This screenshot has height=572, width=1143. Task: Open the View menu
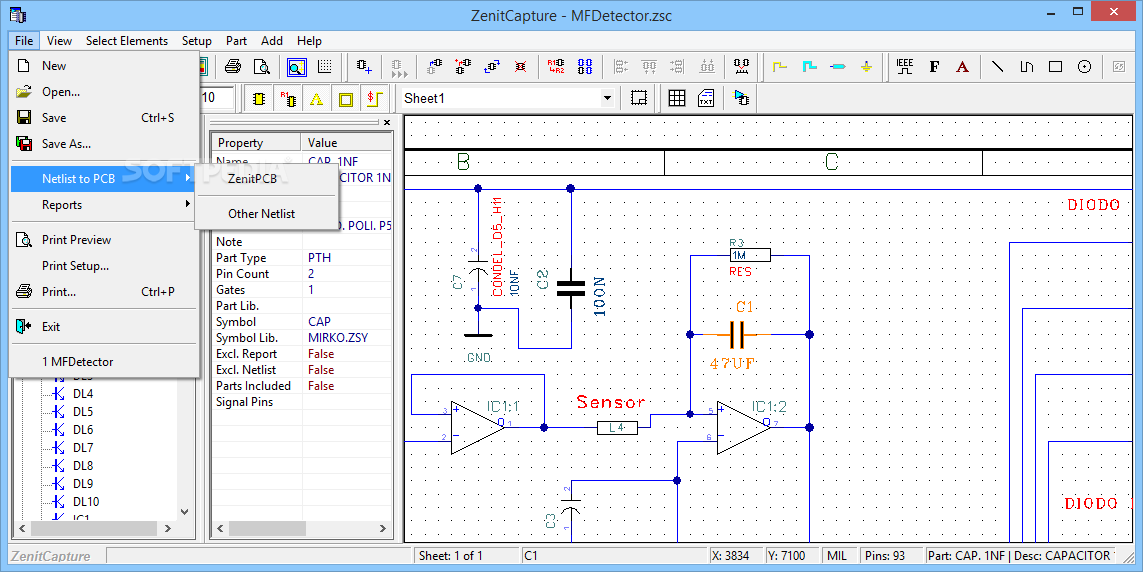tap(59, 41)
